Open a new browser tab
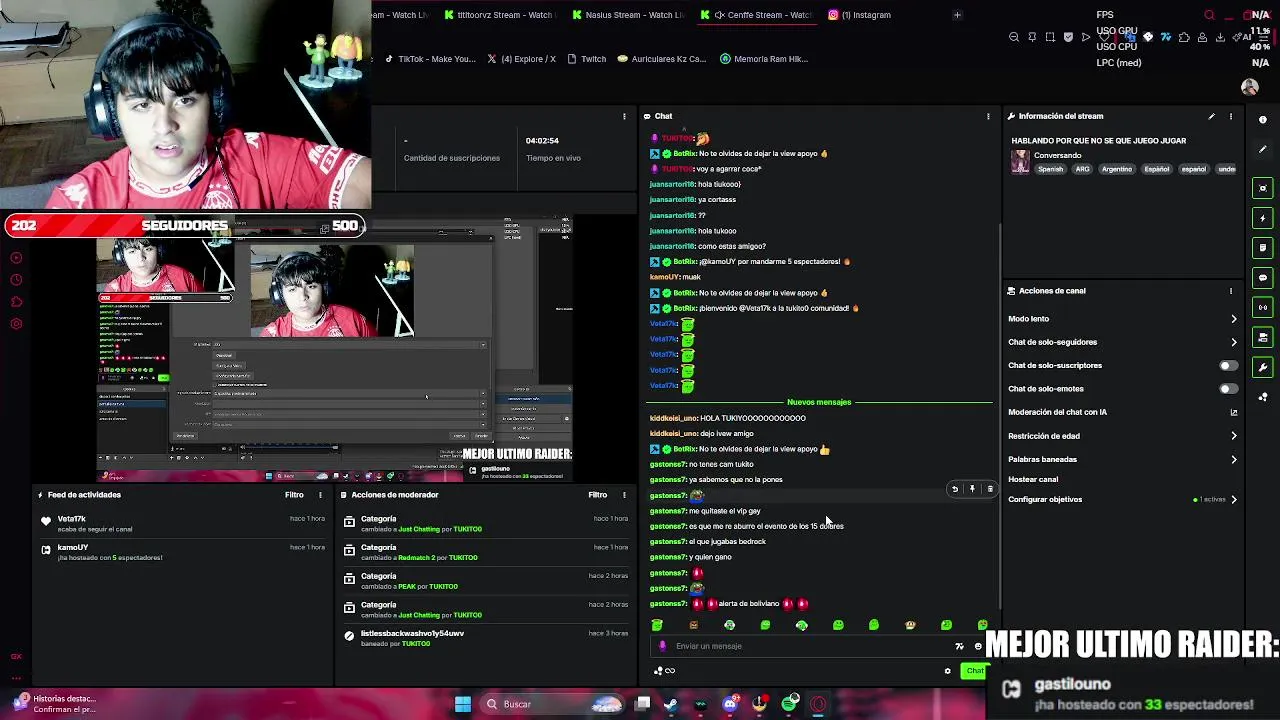Image resolution: width=1280 pixels, height=720 pixels. point(957,15)
